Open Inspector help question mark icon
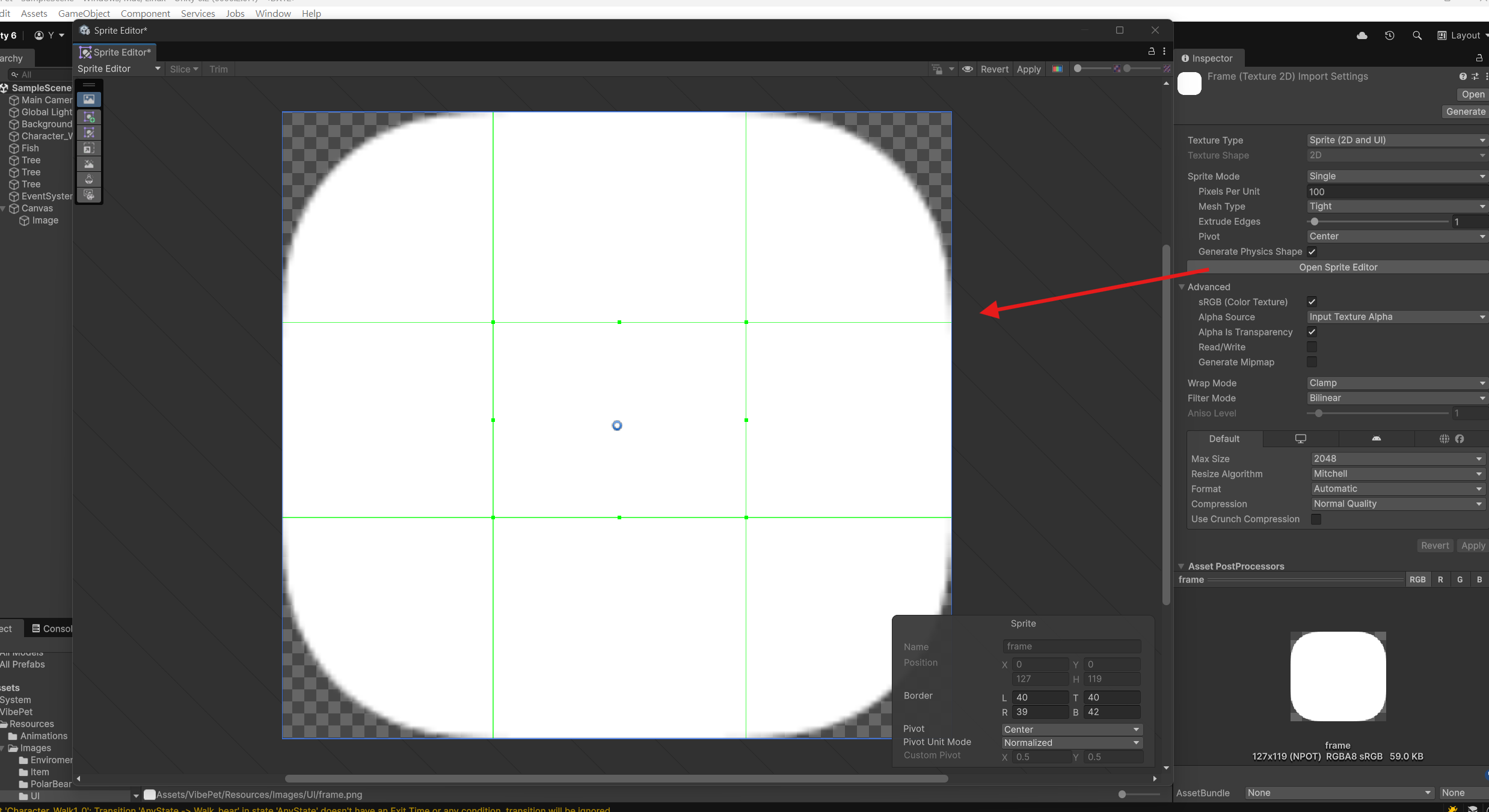Screen dimensions: 1489x812 click(x=1463, y=76)
